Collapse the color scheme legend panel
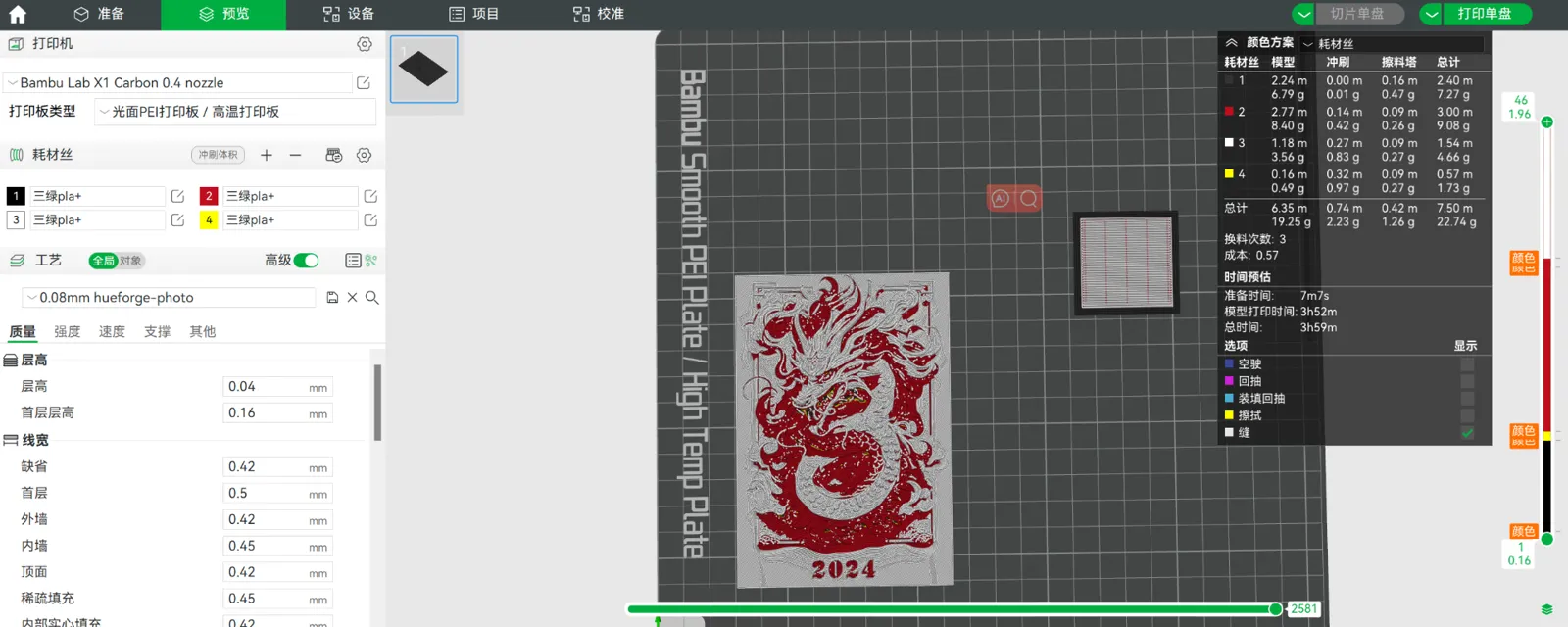 pyautogui.click(x=1231, y=43)
